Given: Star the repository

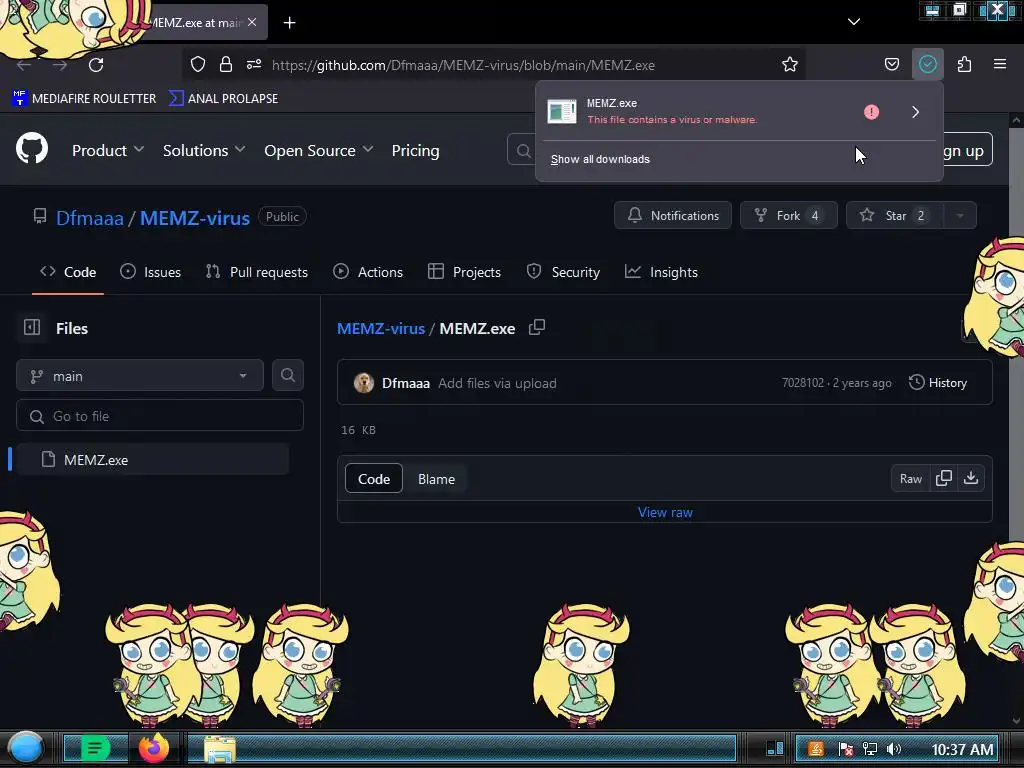Looking at the screenshot, I should tap(894, 216).
